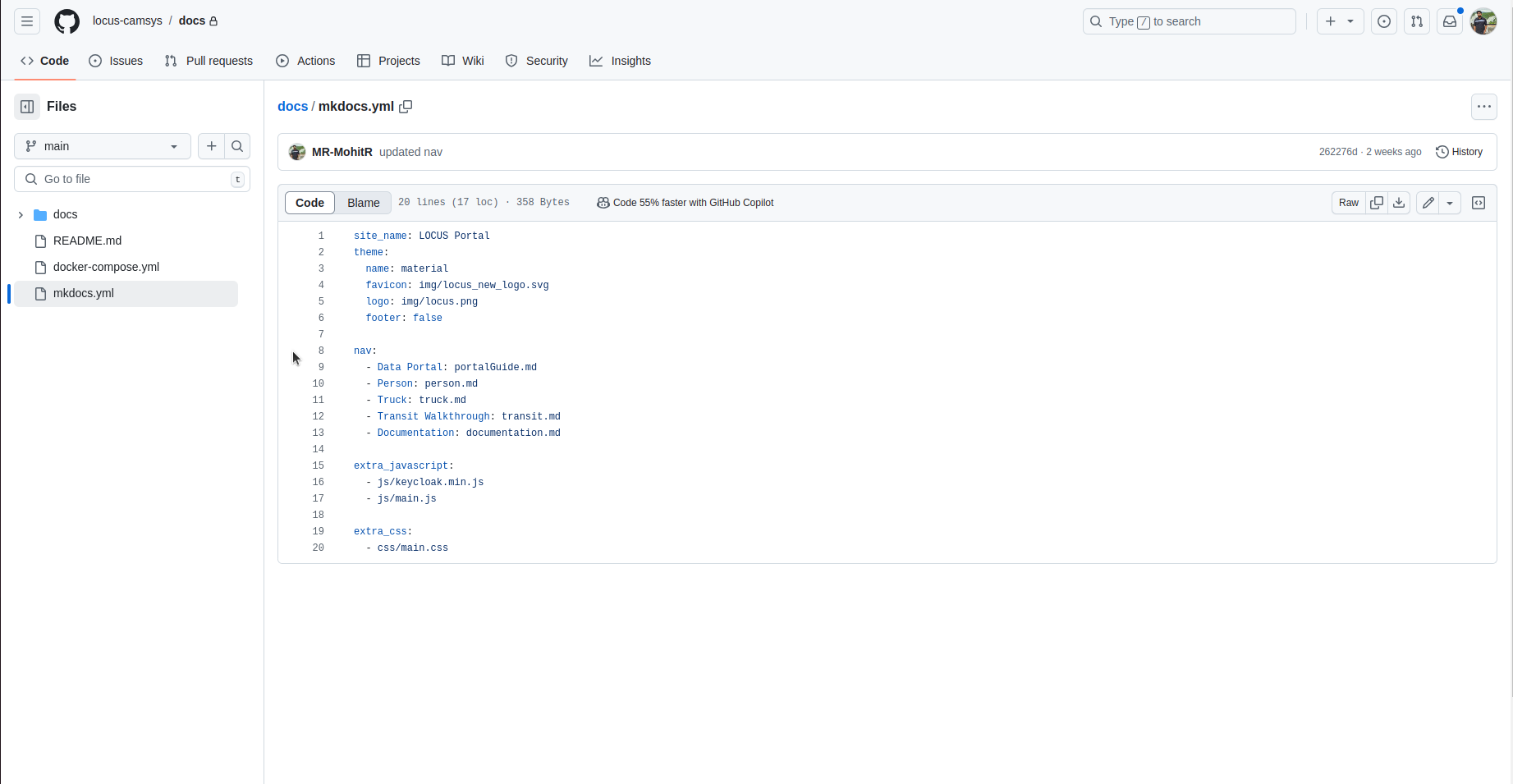
Task: Add a new file with plus icon
Action: (x=212, y=146)
